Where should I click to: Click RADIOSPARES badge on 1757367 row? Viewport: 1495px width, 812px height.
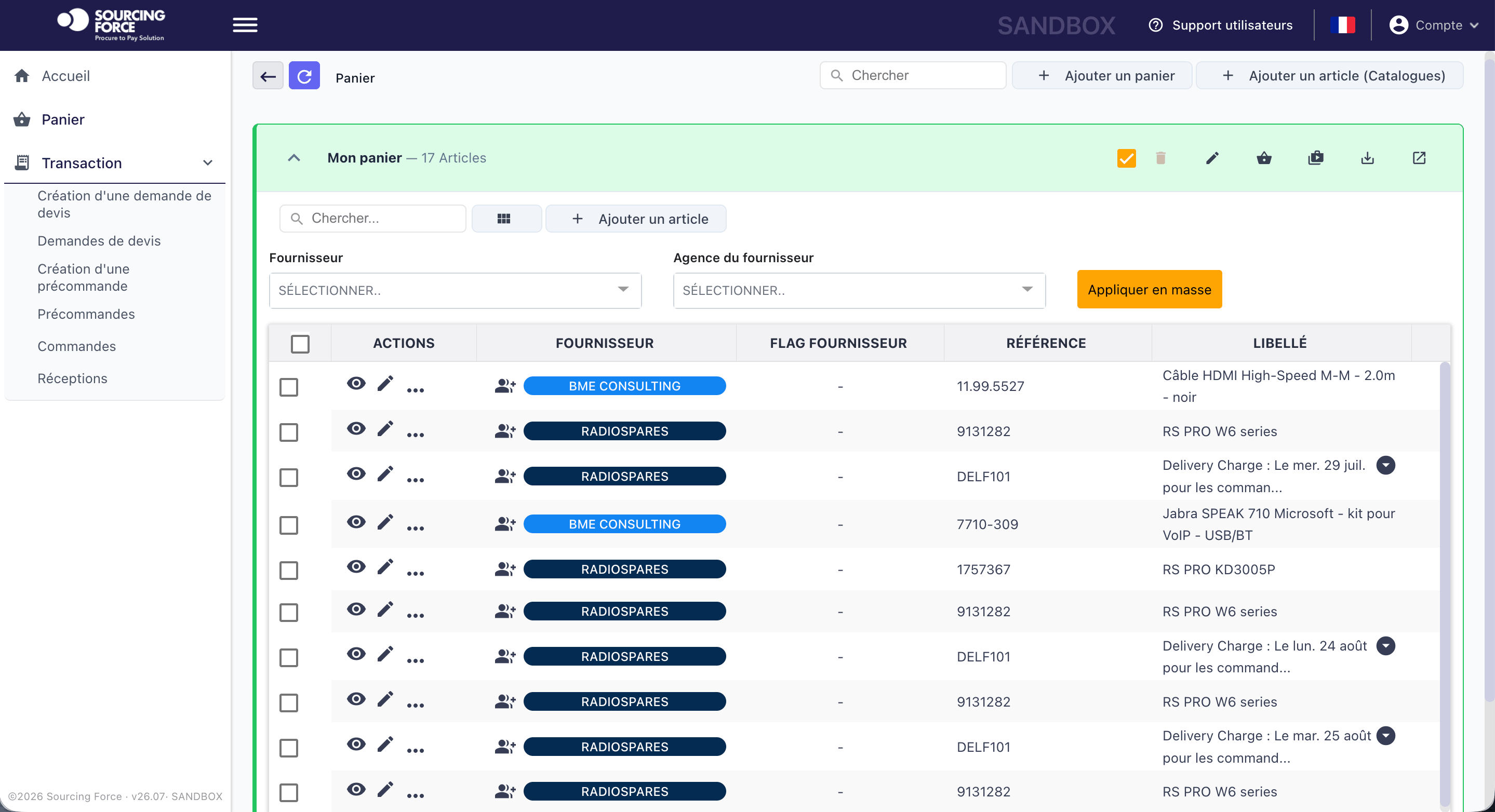pyautogui.click(x=624, y=569)
